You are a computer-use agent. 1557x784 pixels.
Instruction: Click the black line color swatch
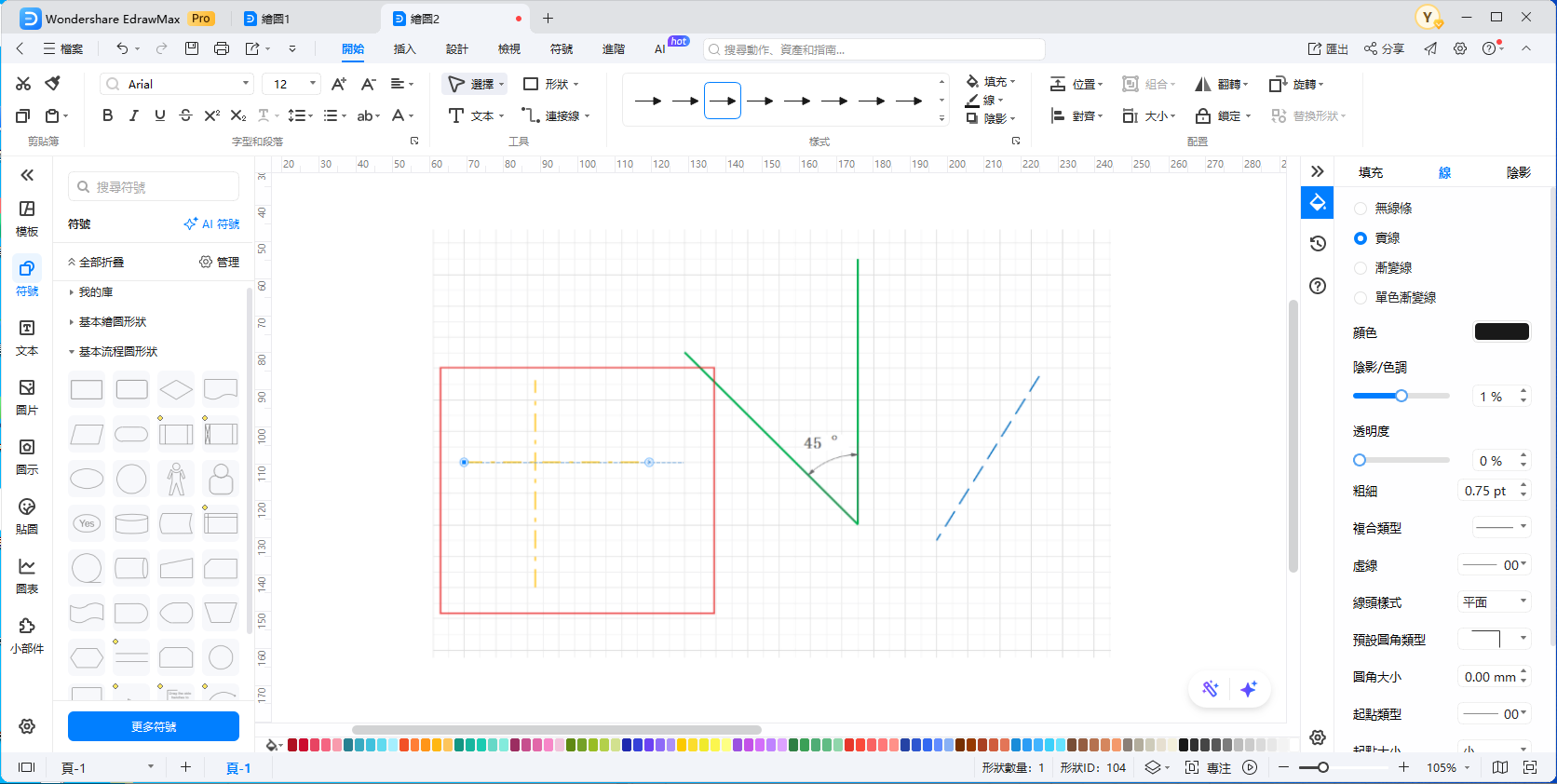1501,332
